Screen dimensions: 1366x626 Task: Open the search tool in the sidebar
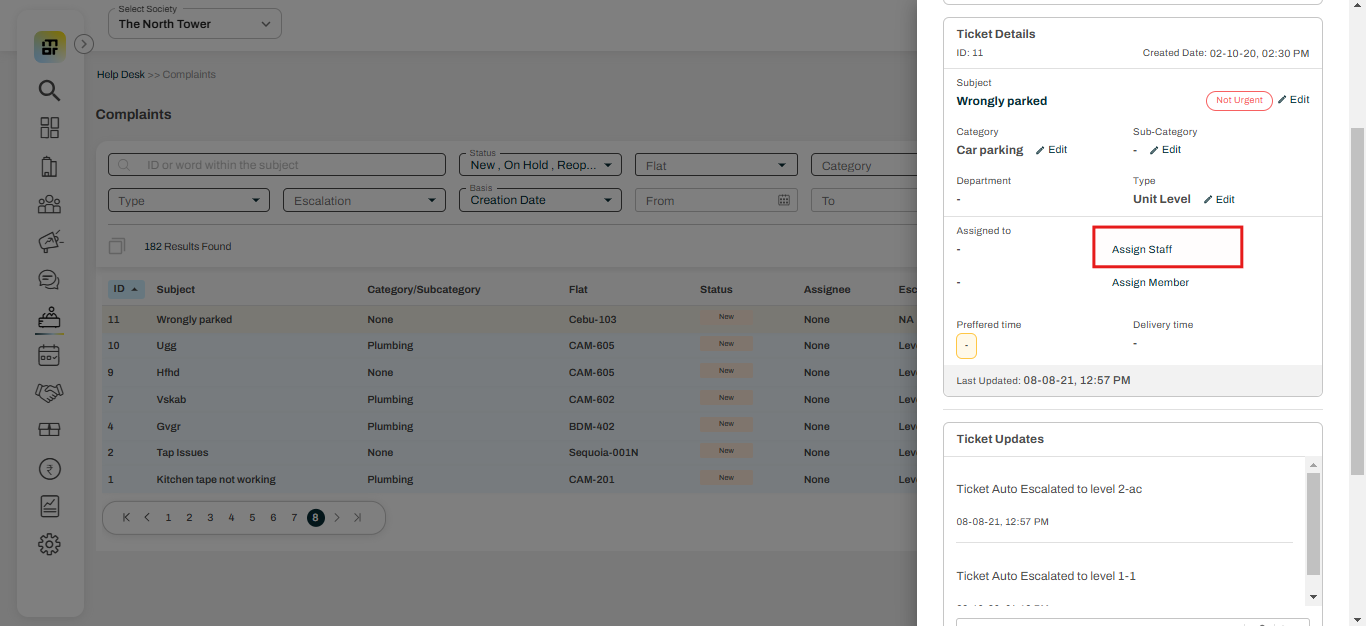pyautogui.click(x=49, y=90)
